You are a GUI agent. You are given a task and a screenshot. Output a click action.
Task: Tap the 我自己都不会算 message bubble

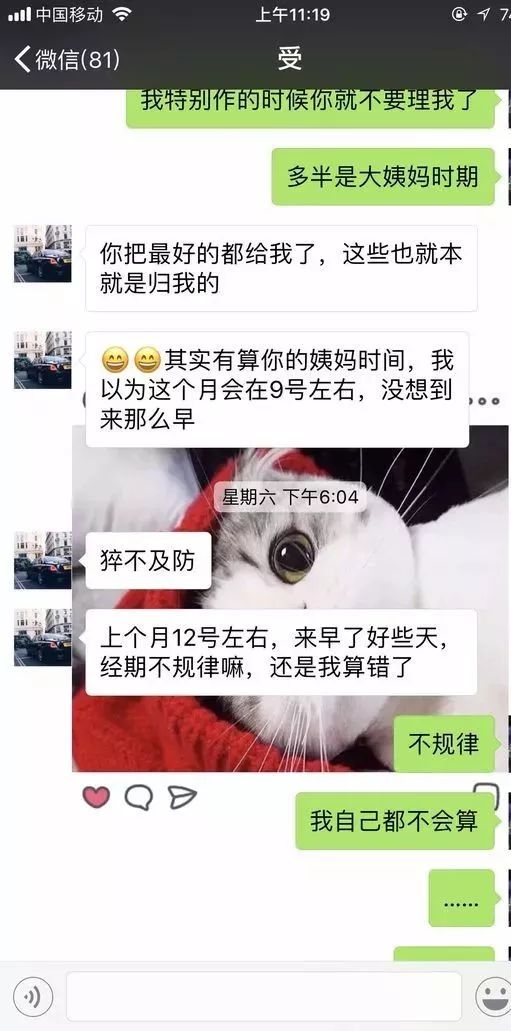click(395, 821)
